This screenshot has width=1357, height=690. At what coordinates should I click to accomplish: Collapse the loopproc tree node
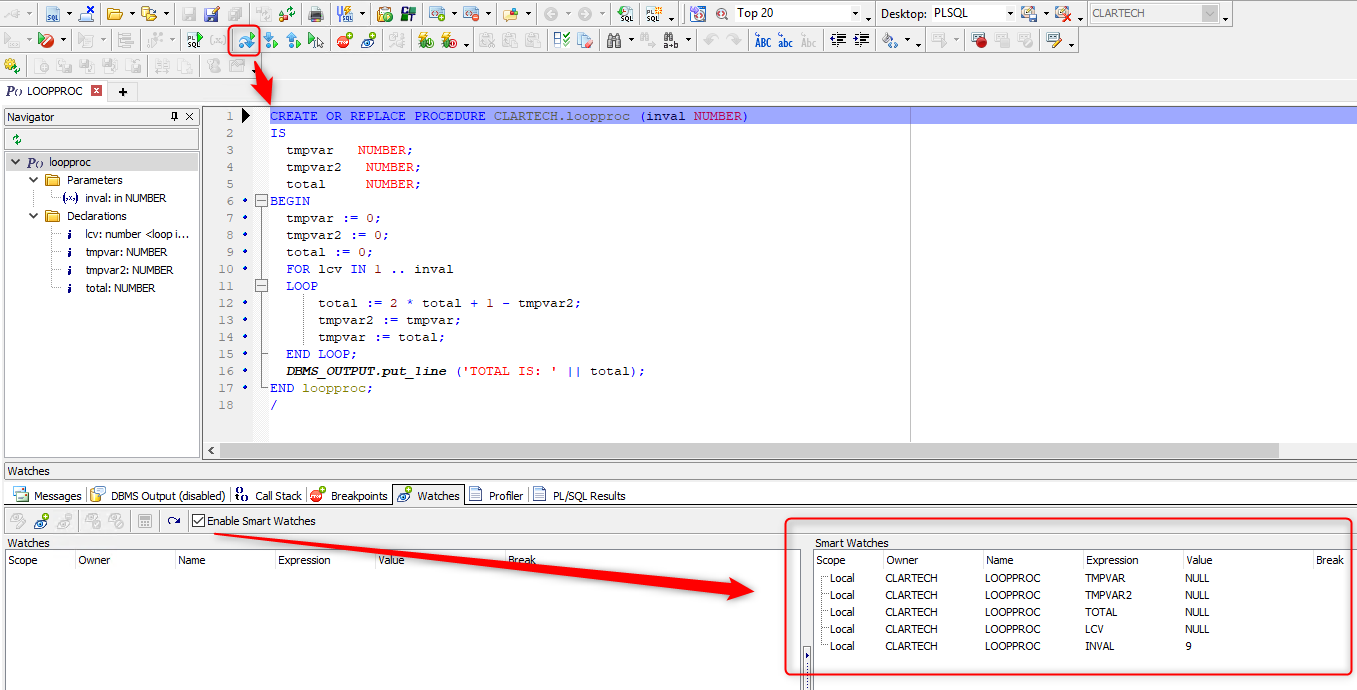point(15,162)
